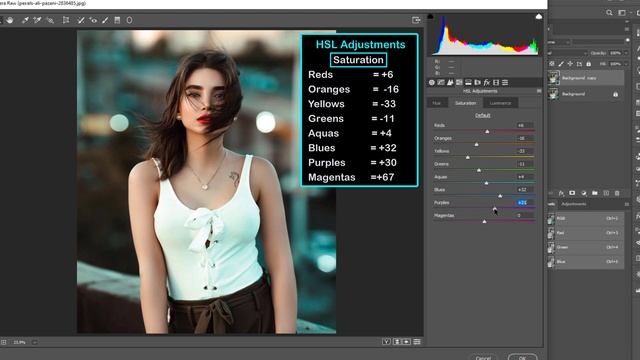The image size is (640, 360).
Task: Open preview preferences menu icon
Action: point(417,342)
